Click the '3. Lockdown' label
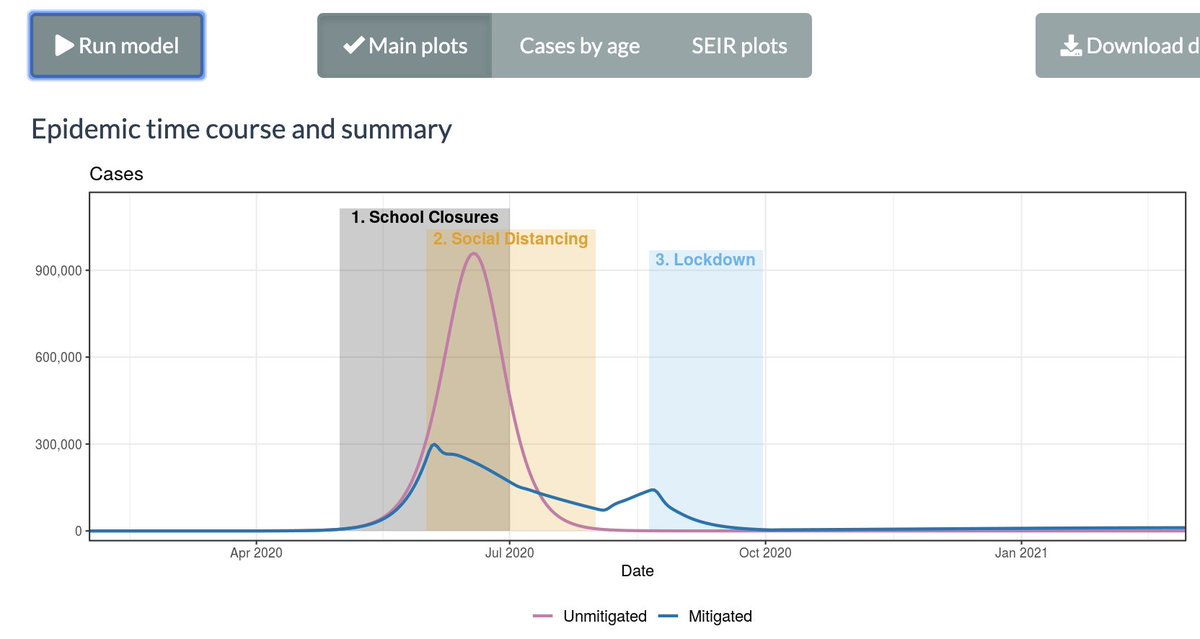Viewport: 1200px width, 639px height. tap(705, 260)
